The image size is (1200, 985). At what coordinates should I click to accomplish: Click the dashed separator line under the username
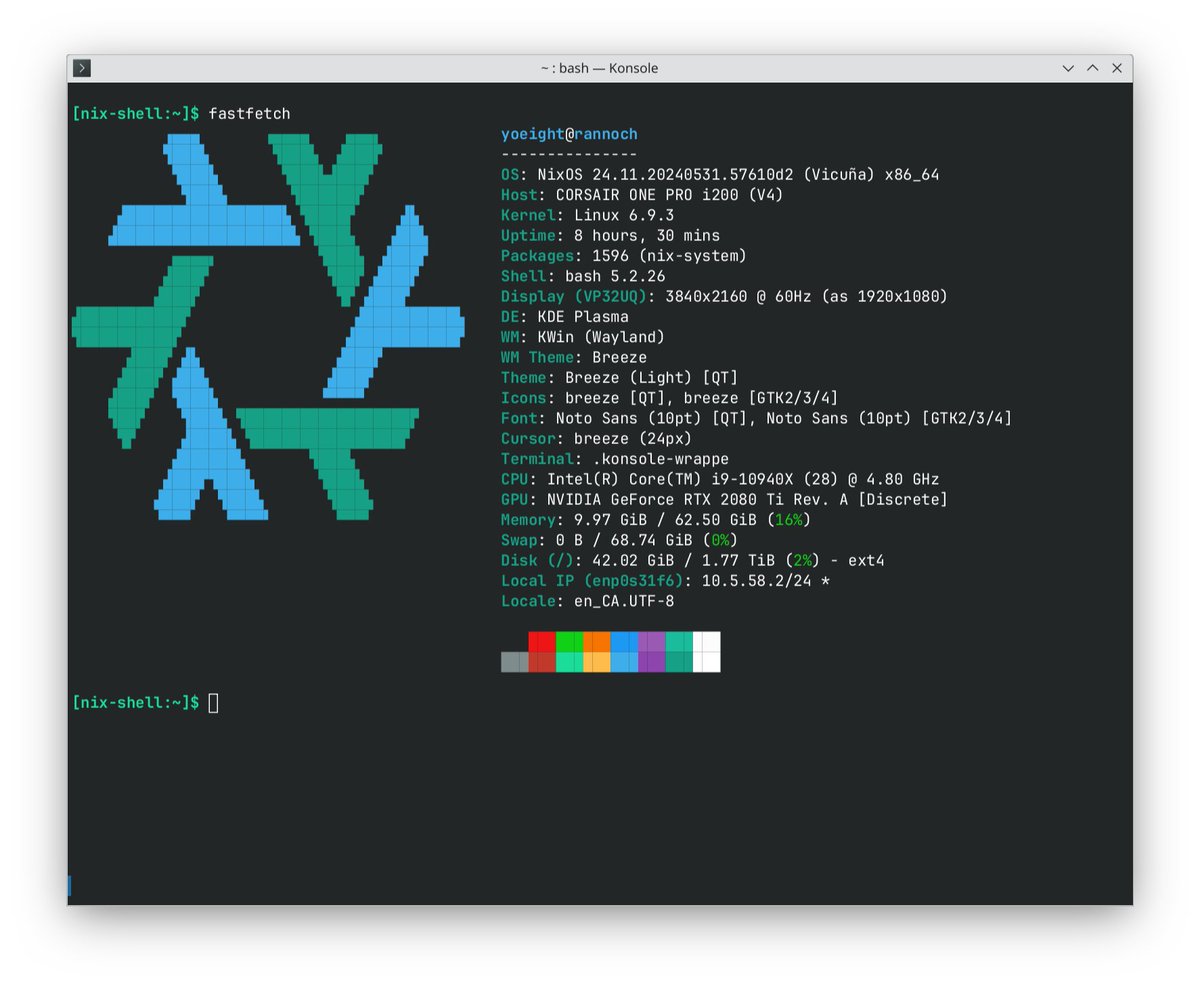click(569, 154)
